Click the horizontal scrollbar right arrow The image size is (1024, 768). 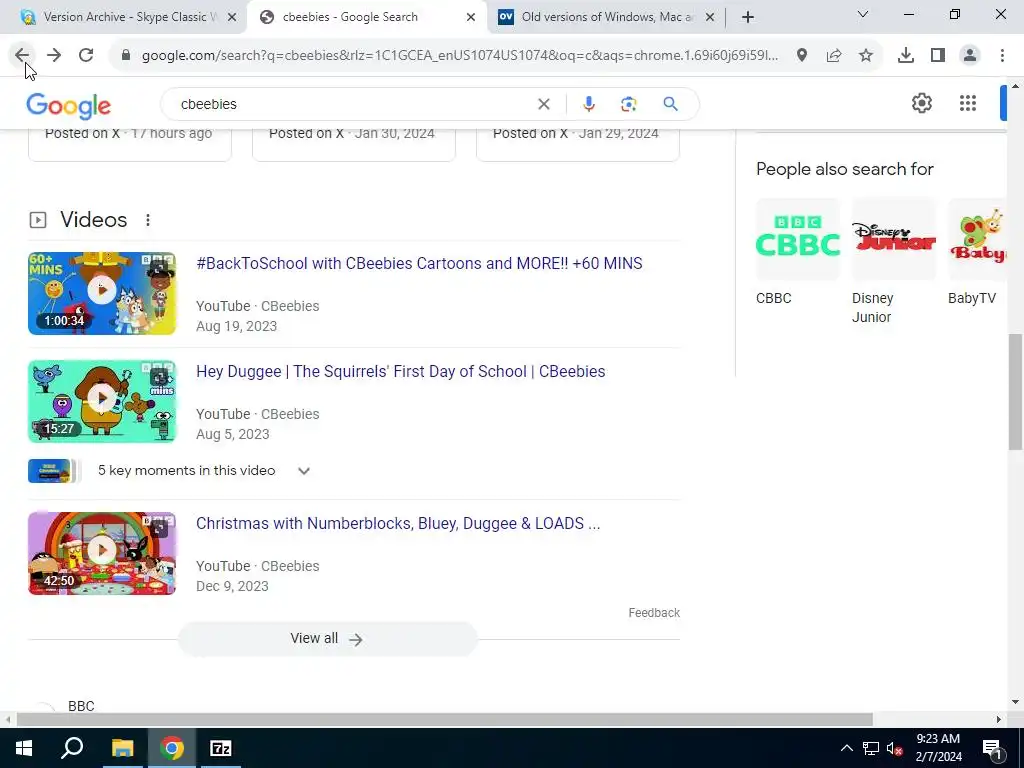pyautogui.click(x=999, y=720)
